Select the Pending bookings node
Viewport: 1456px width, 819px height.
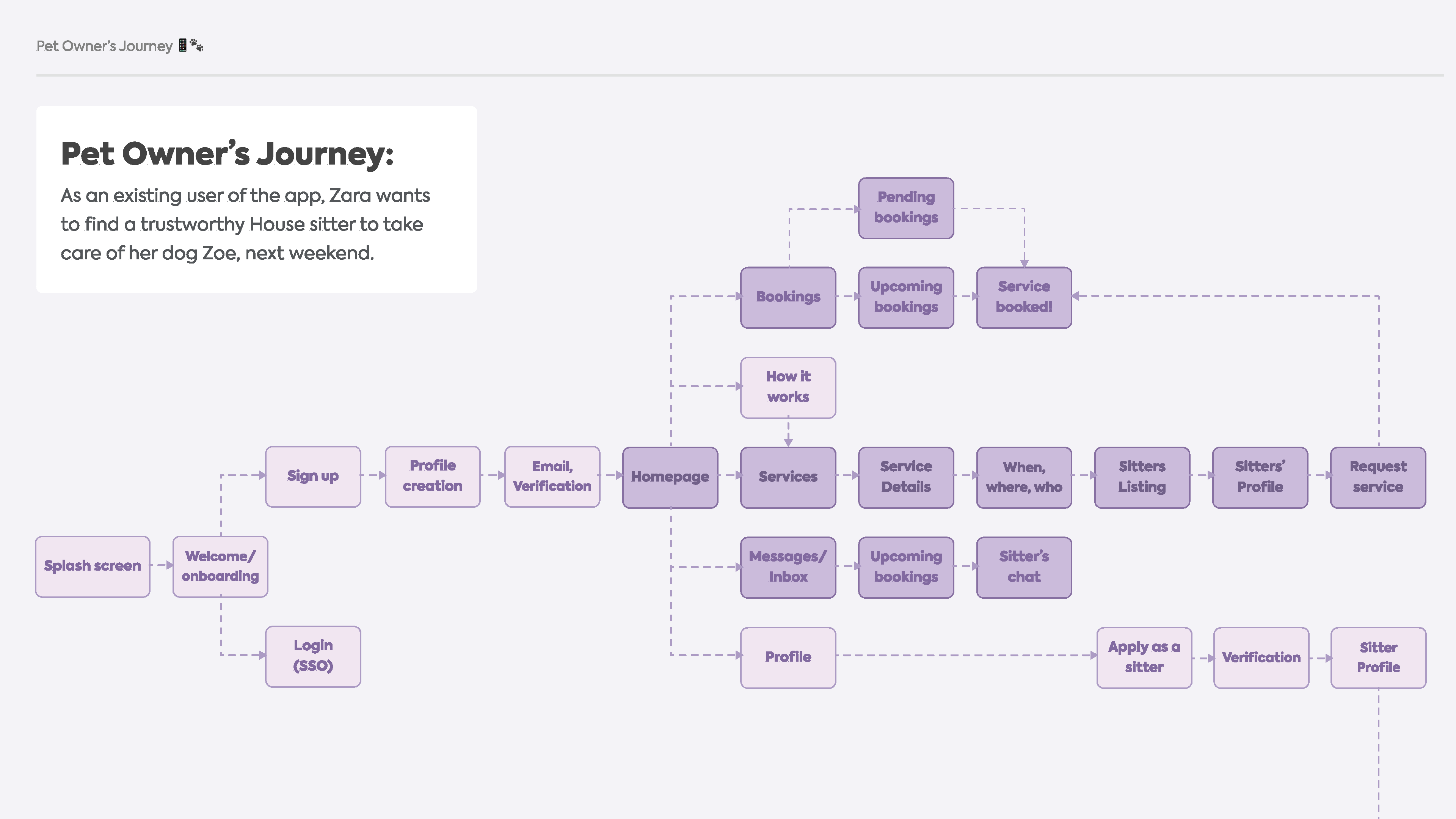[905, 207]
